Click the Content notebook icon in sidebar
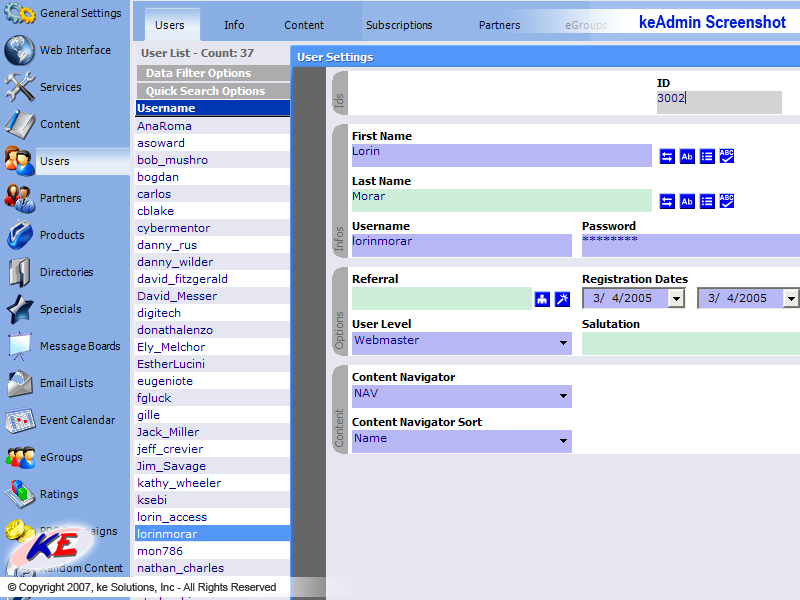The image size is (800, 600). [19, 124]
